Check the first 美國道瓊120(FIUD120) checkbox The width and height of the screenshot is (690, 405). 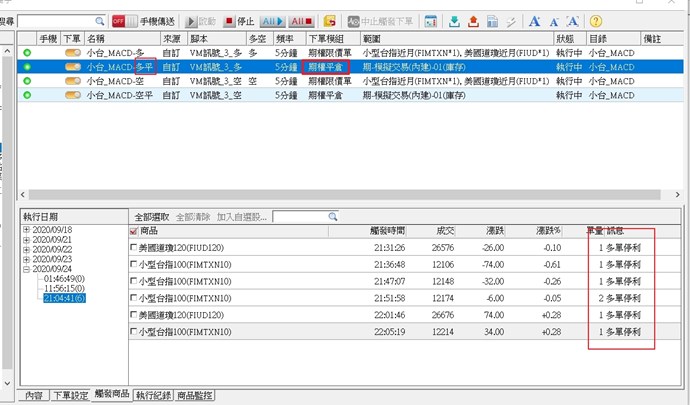coord(135,247)
